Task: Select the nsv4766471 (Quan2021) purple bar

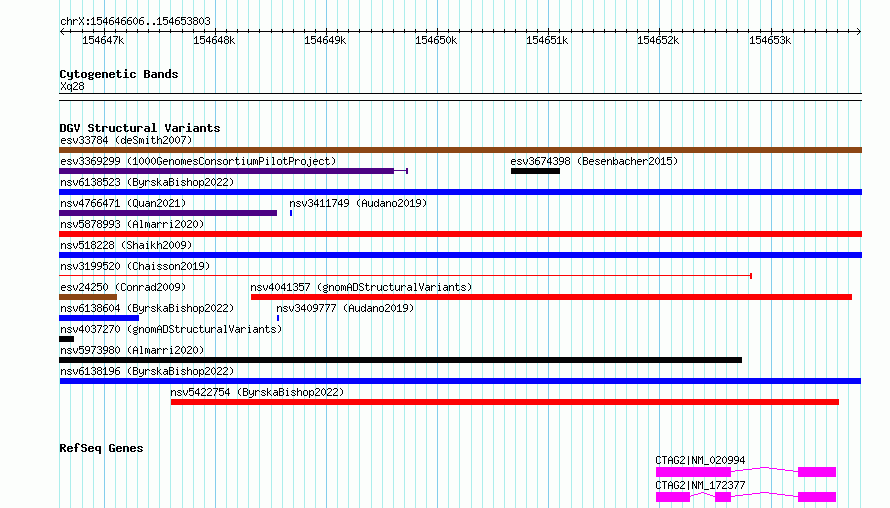Action: (168, 213)
